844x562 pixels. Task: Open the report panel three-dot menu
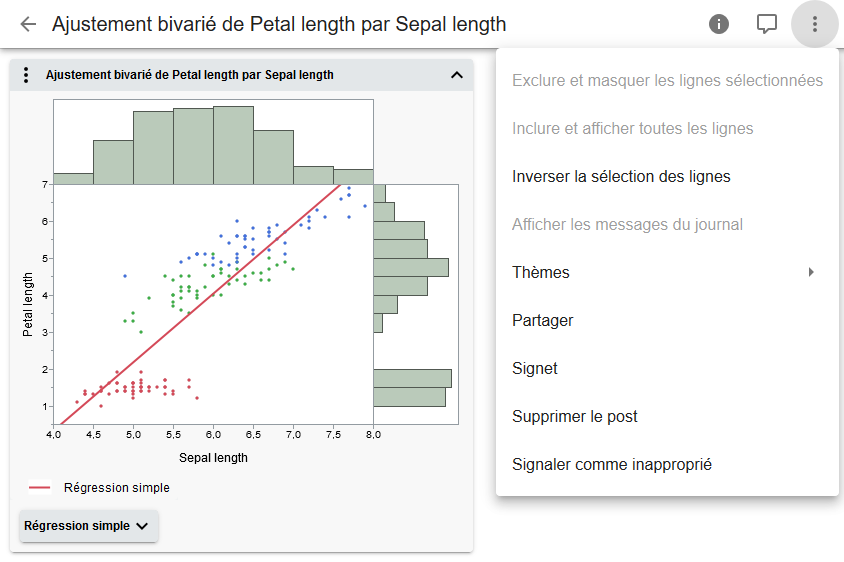(x=27, y=75)
